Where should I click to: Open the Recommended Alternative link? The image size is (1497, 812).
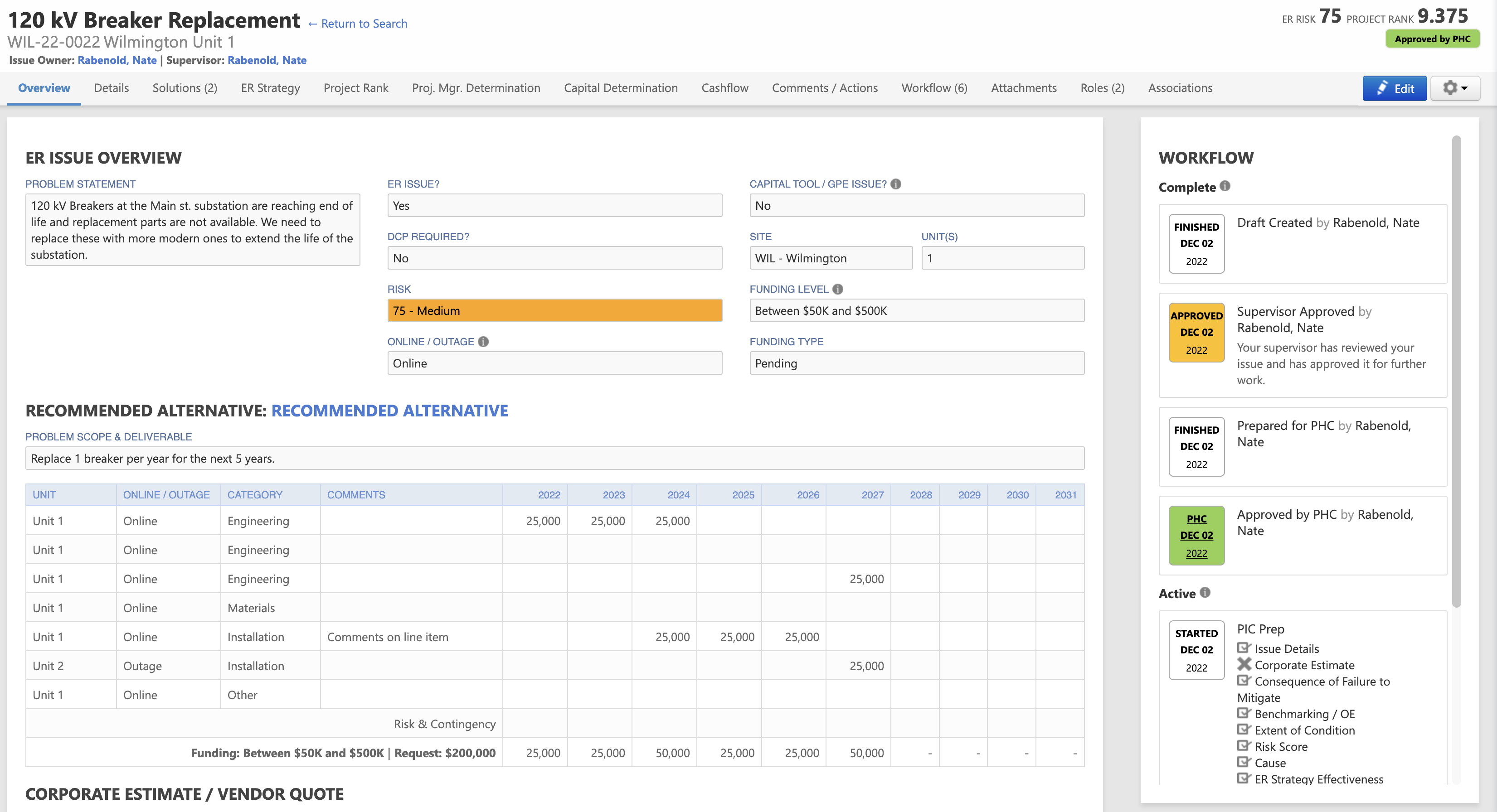[x=389, y=411]
